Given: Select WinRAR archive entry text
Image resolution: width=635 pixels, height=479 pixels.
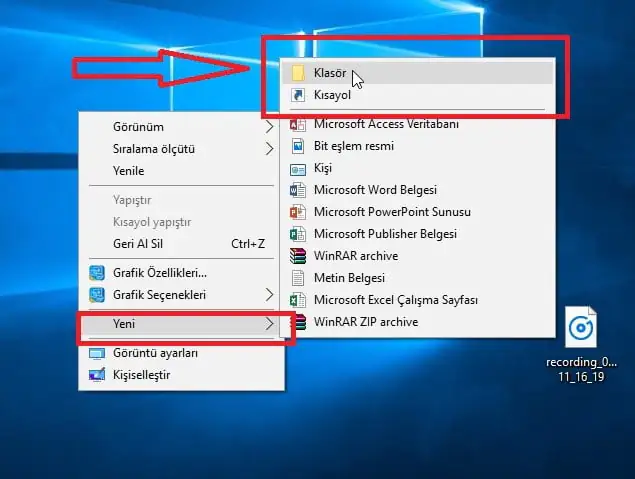Looking at the screenshot, I should click(x=356, y=256).
